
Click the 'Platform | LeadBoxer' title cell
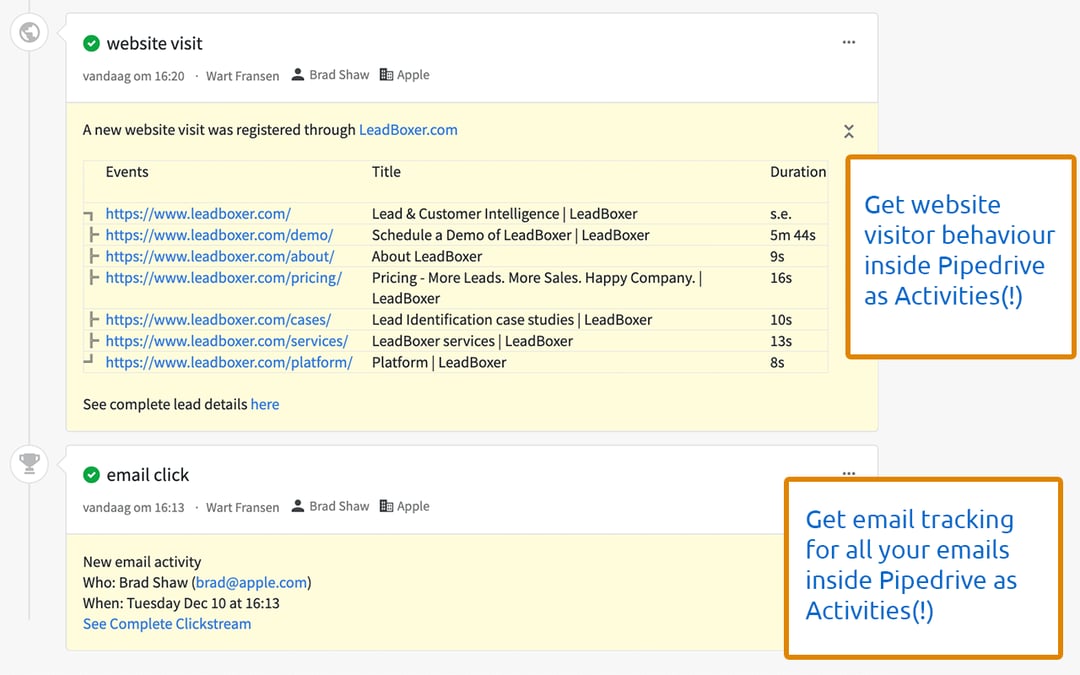pyautogui.click(x=439, y=362)
